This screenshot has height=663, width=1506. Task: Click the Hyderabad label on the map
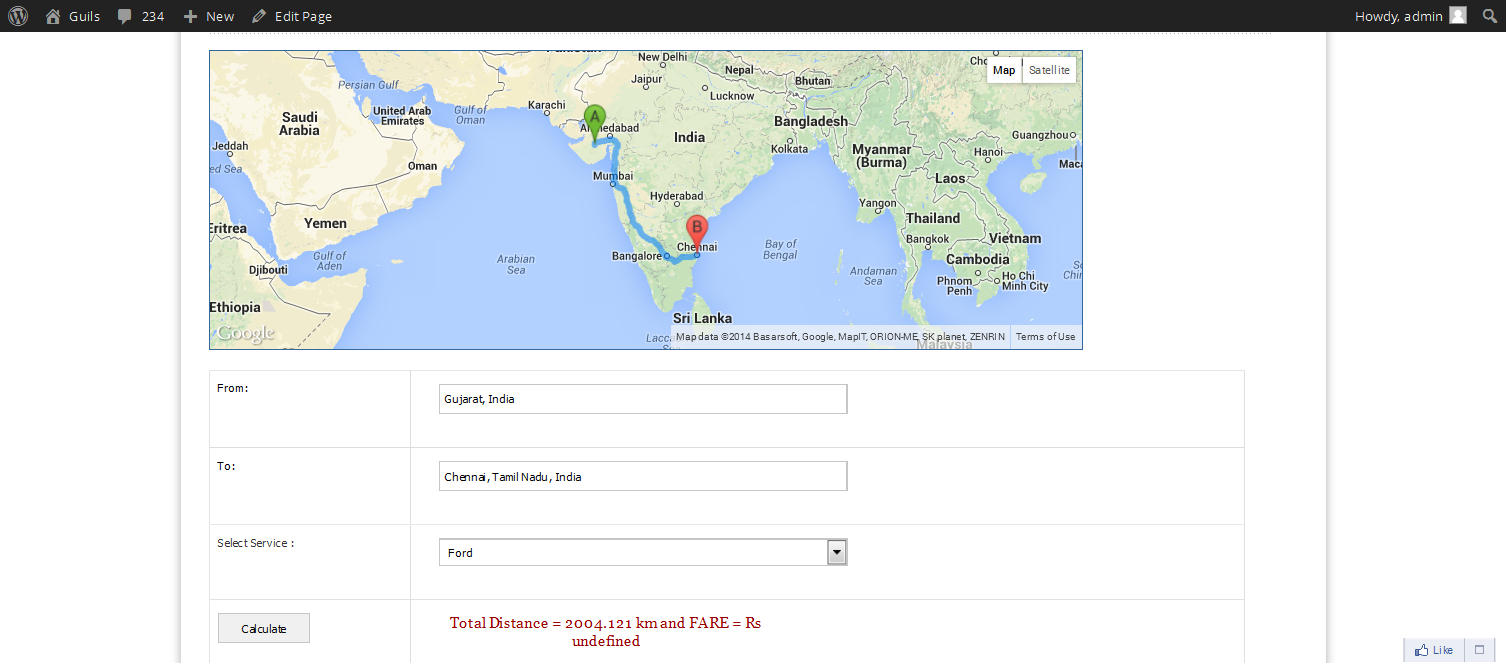pyautogui.click(x=677, y=196)
